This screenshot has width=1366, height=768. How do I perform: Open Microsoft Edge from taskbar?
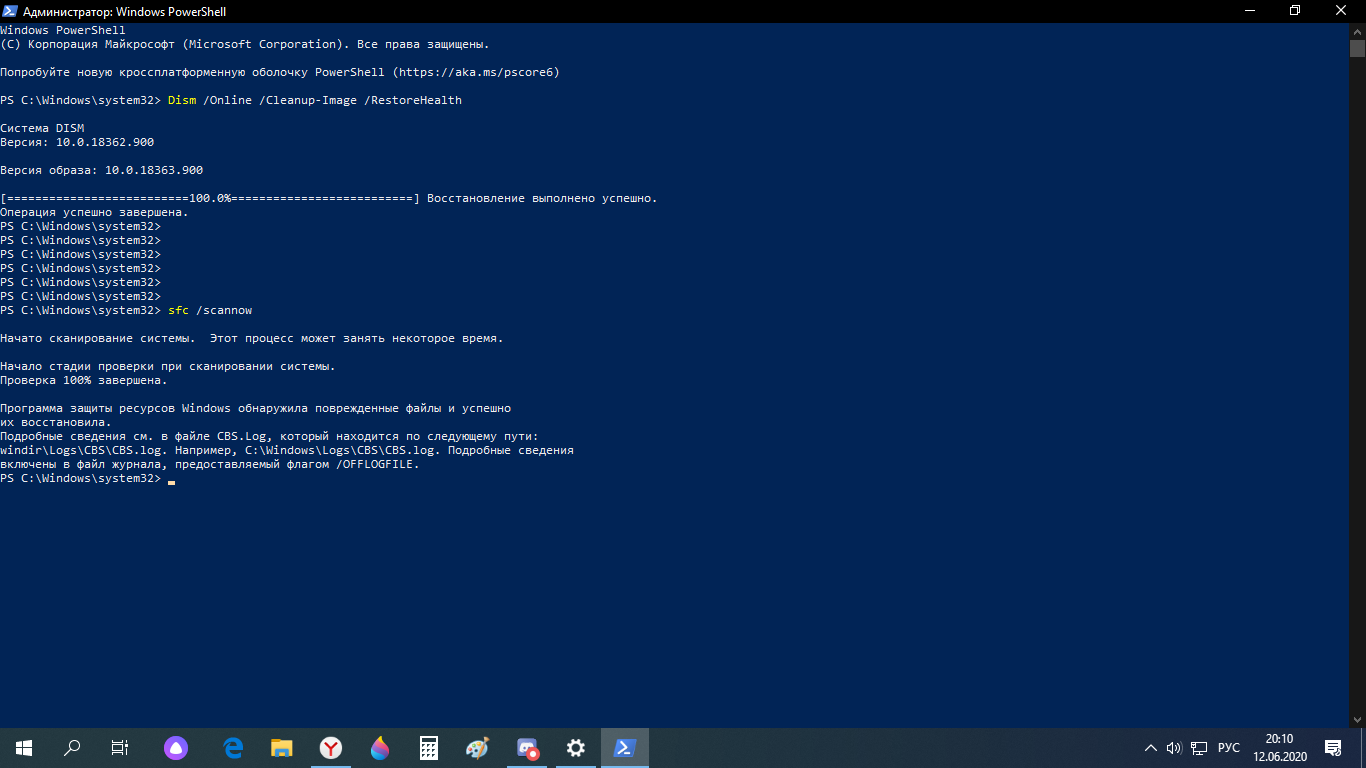(234, 747)
